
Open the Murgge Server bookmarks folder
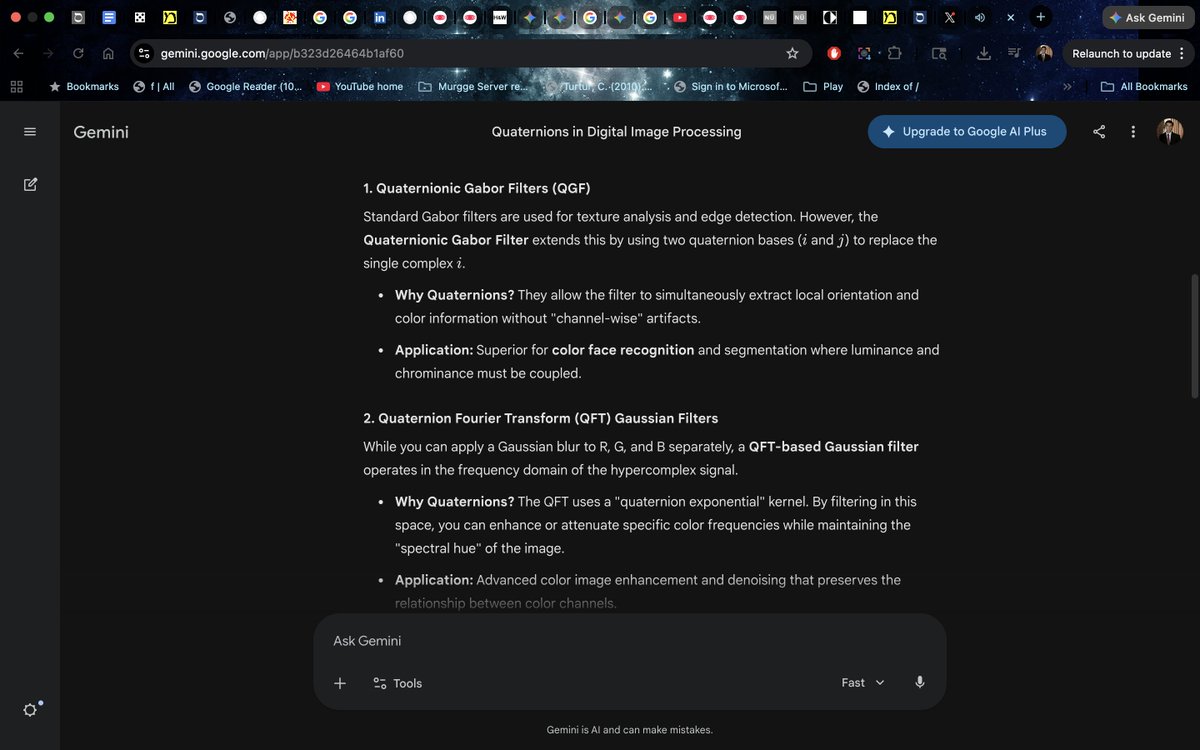[x=473, y=87]
